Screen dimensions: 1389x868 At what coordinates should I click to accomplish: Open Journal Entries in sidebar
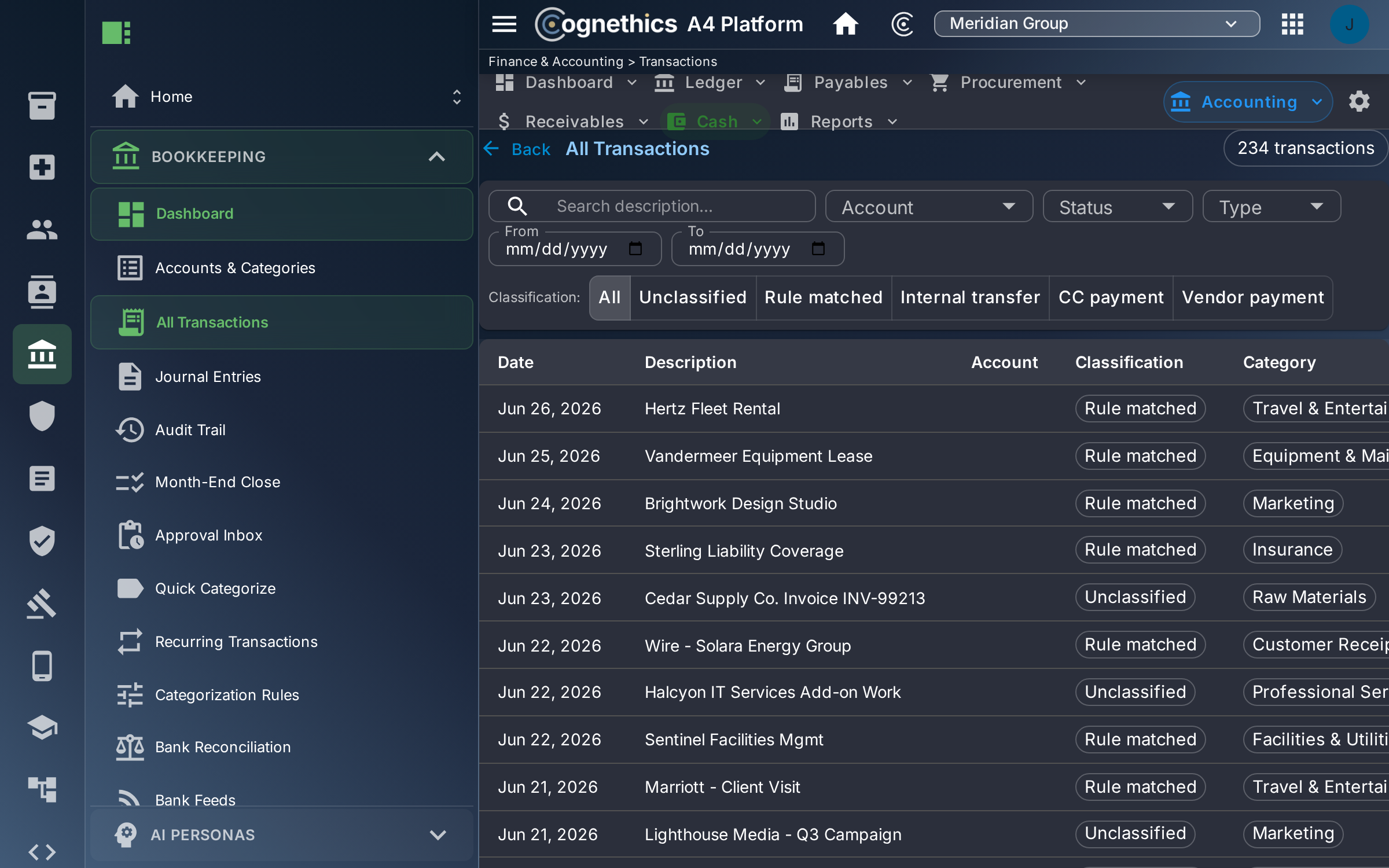[282, 377]
